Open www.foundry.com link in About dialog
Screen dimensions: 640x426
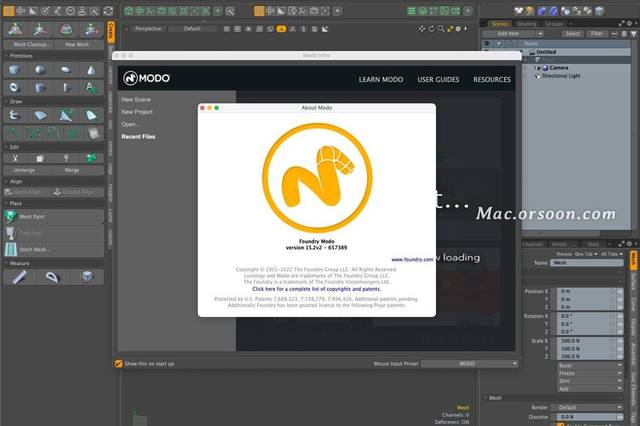coord(412,260)
